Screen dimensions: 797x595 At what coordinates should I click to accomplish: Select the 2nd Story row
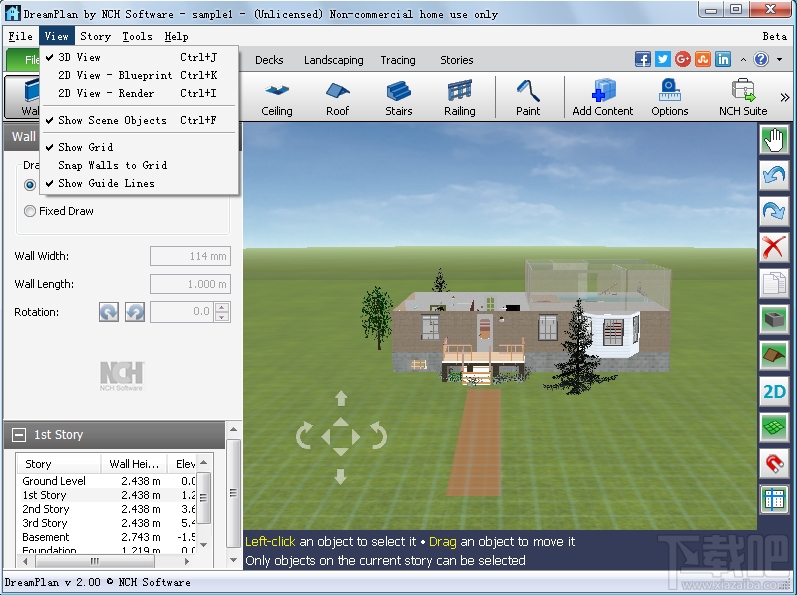click(x=106, y=509)
